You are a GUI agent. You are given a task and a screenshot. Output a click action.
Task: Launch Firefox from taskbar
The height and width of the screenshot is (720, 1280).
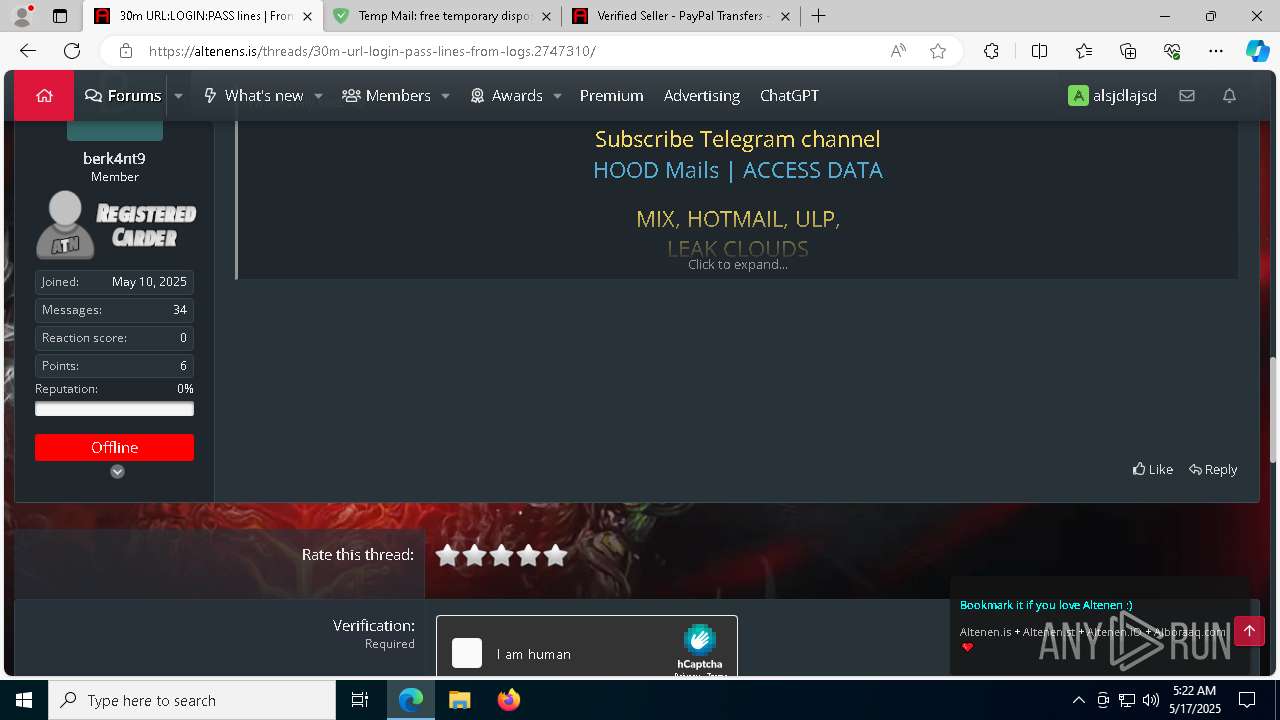509,700
